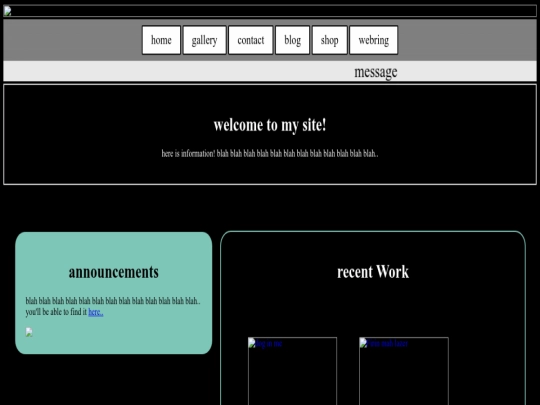Viewport: 540px width, 405px height.
Task: Open the second recent work thumbnail
Action: [x=404, y=371]
